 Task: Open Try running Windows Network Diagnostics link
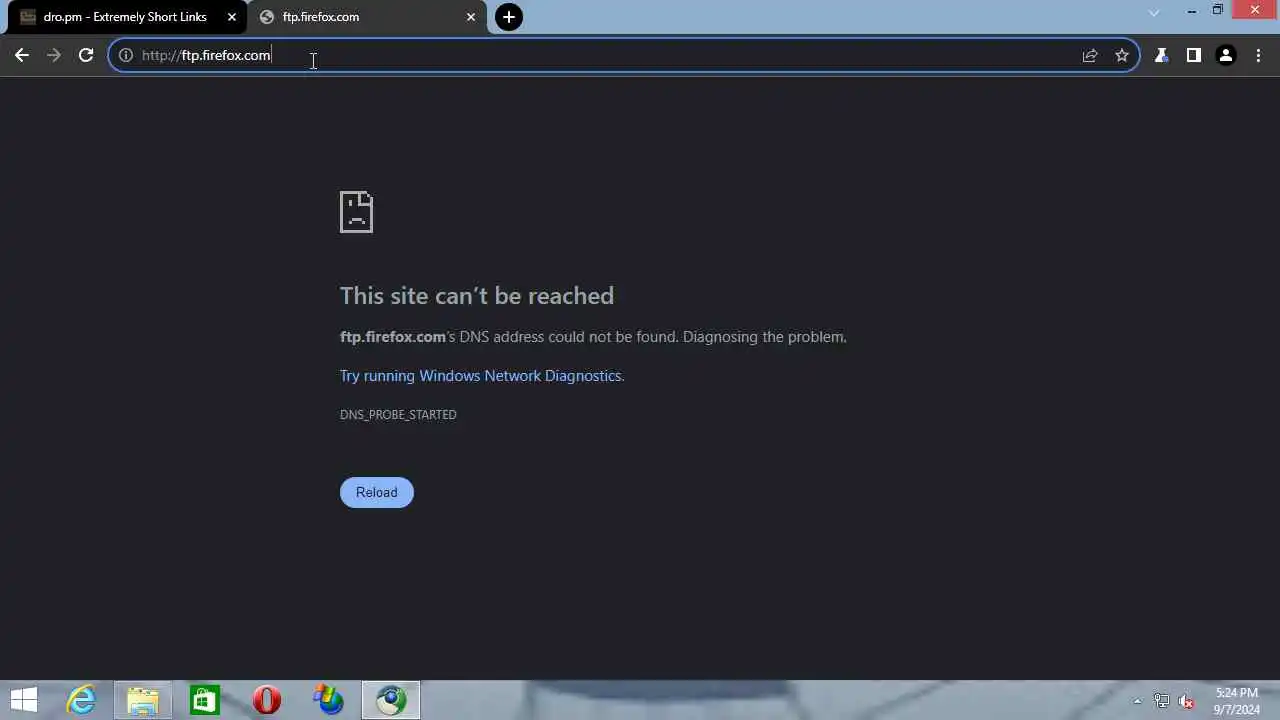(x=481, y=376)
